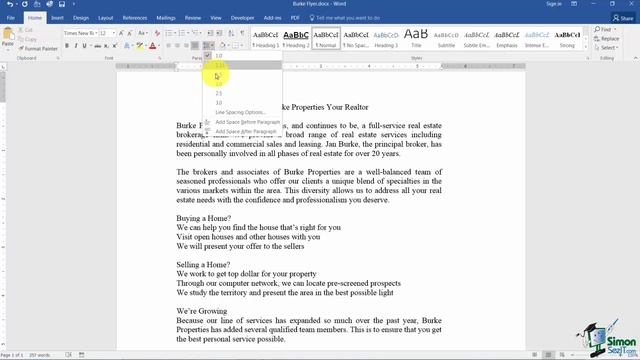Screen dimensions: 640x360
Task: Open Line Spacing Options
Action: click(242, 112)
